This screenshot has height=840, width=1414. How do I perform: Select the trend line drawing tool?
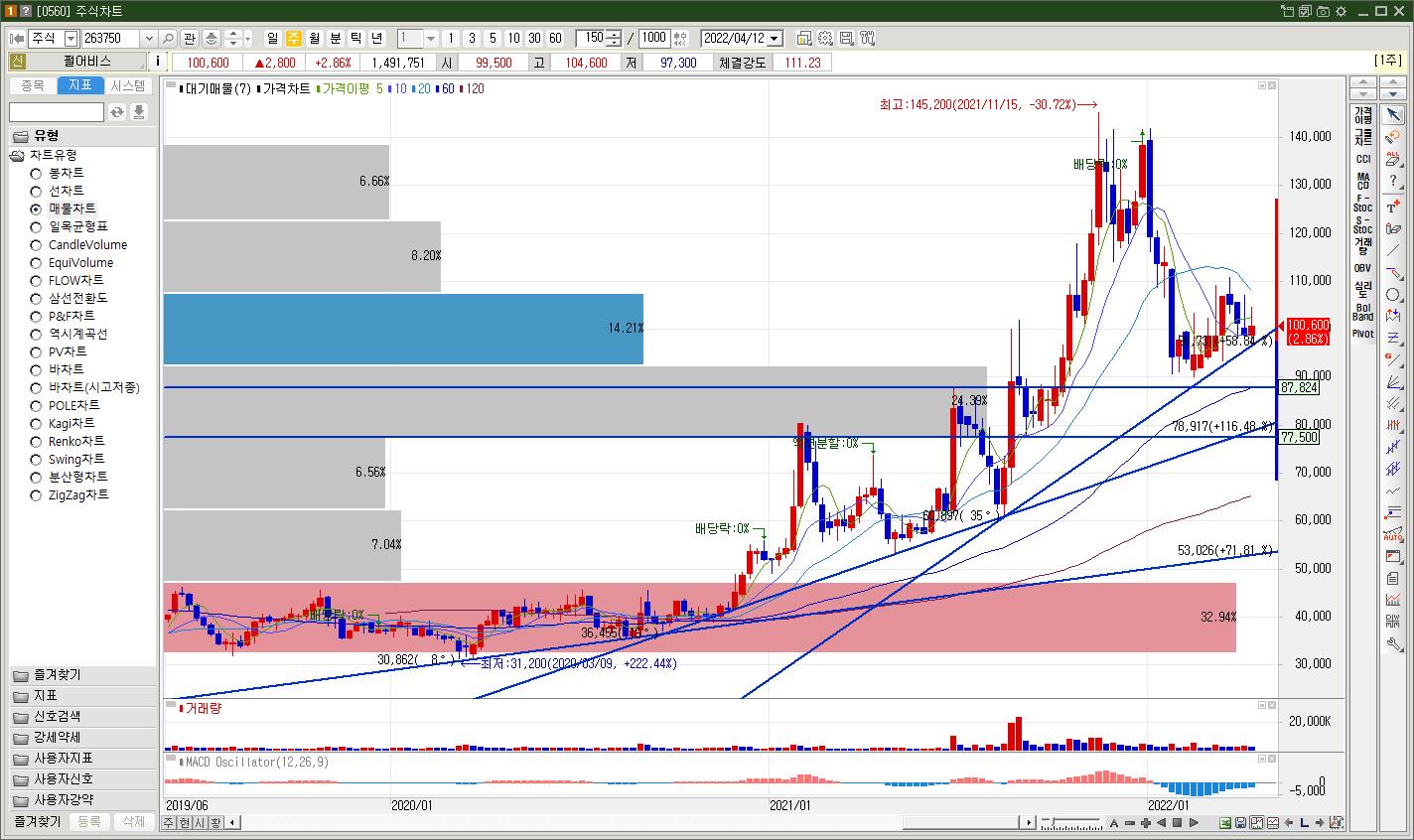point(1393,252)
